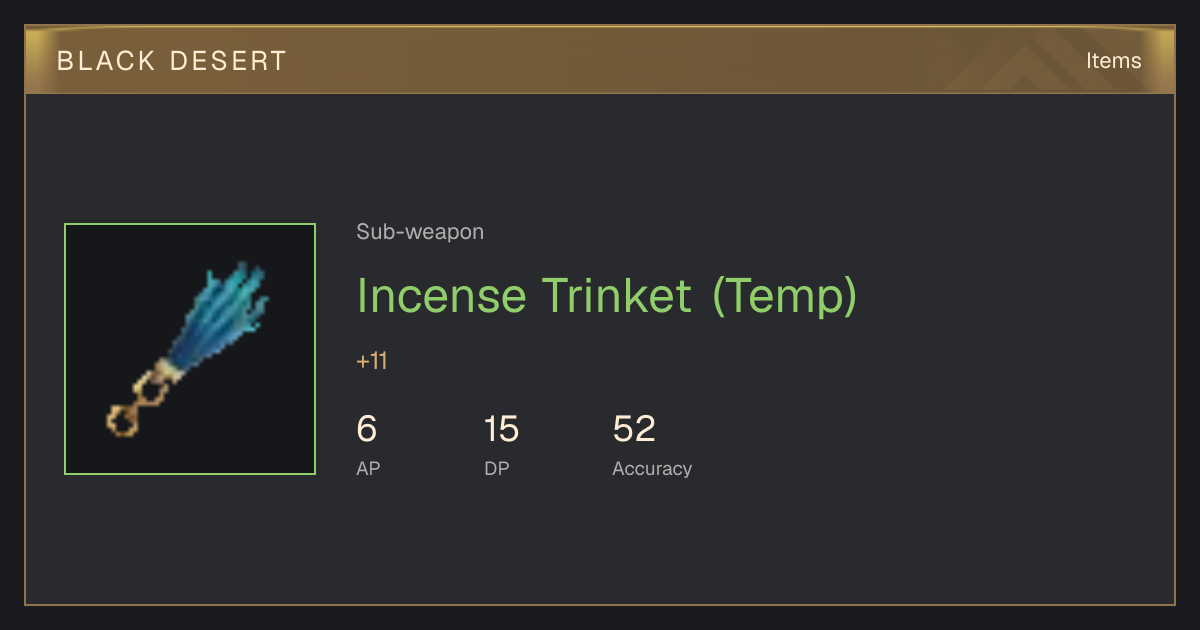
Task: Click the word Incense in the item name
Action: pos(441,295)
